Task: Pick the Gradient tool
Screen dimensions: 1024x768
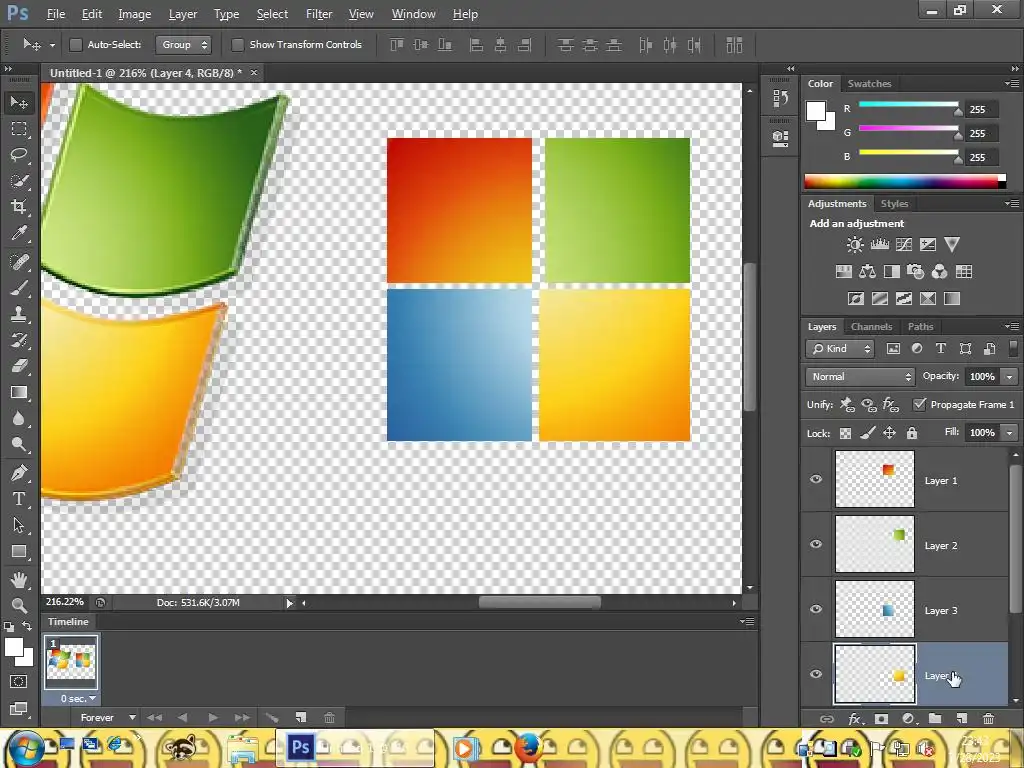Action: pos(19,392)
